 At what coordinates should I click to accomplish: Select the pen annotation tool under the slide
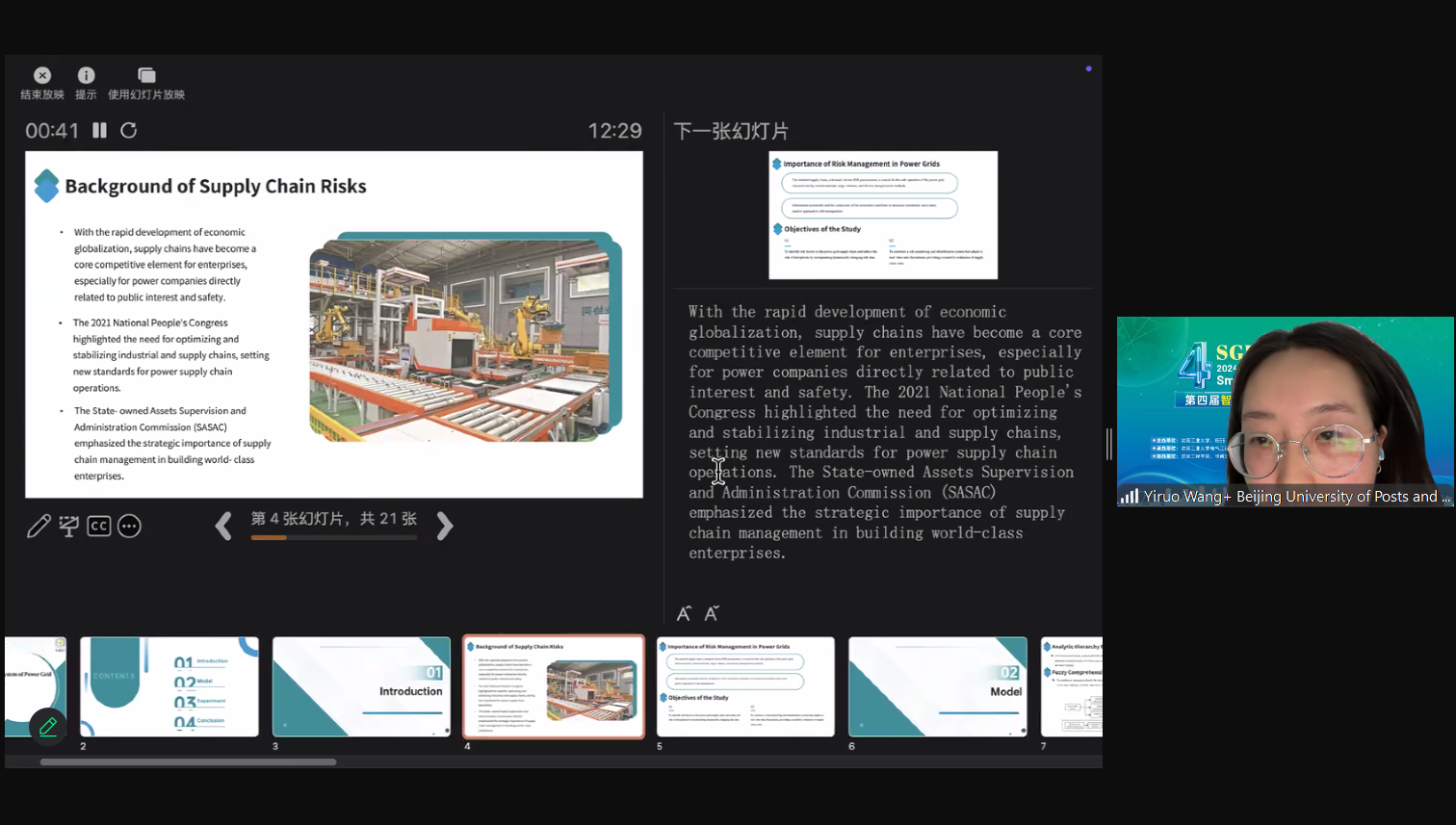(39, 526)
